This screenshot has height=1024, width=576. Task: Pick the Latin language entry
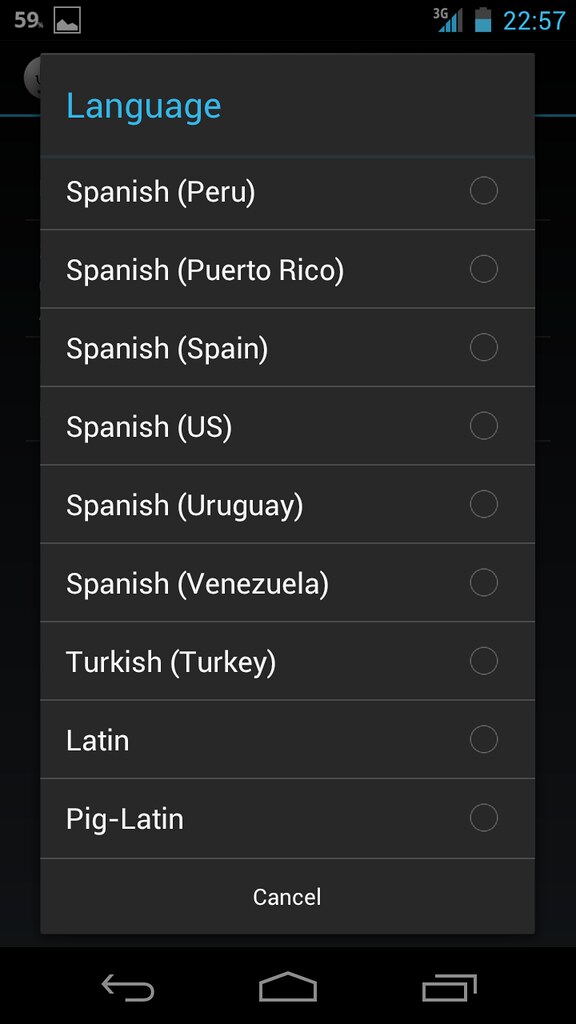[x=287, y=739]
